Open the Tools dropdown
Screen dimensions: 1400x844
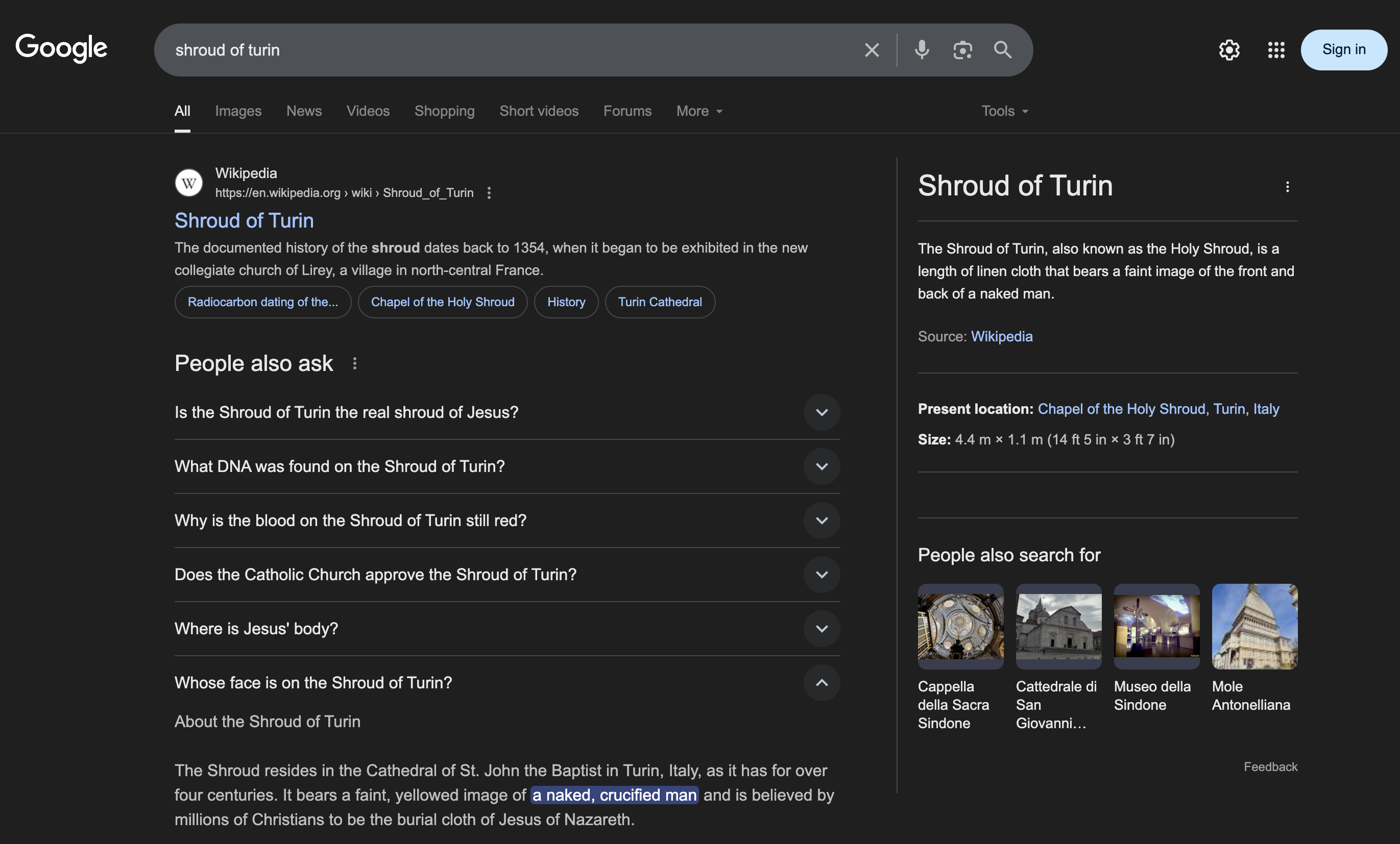[1004, 111]
